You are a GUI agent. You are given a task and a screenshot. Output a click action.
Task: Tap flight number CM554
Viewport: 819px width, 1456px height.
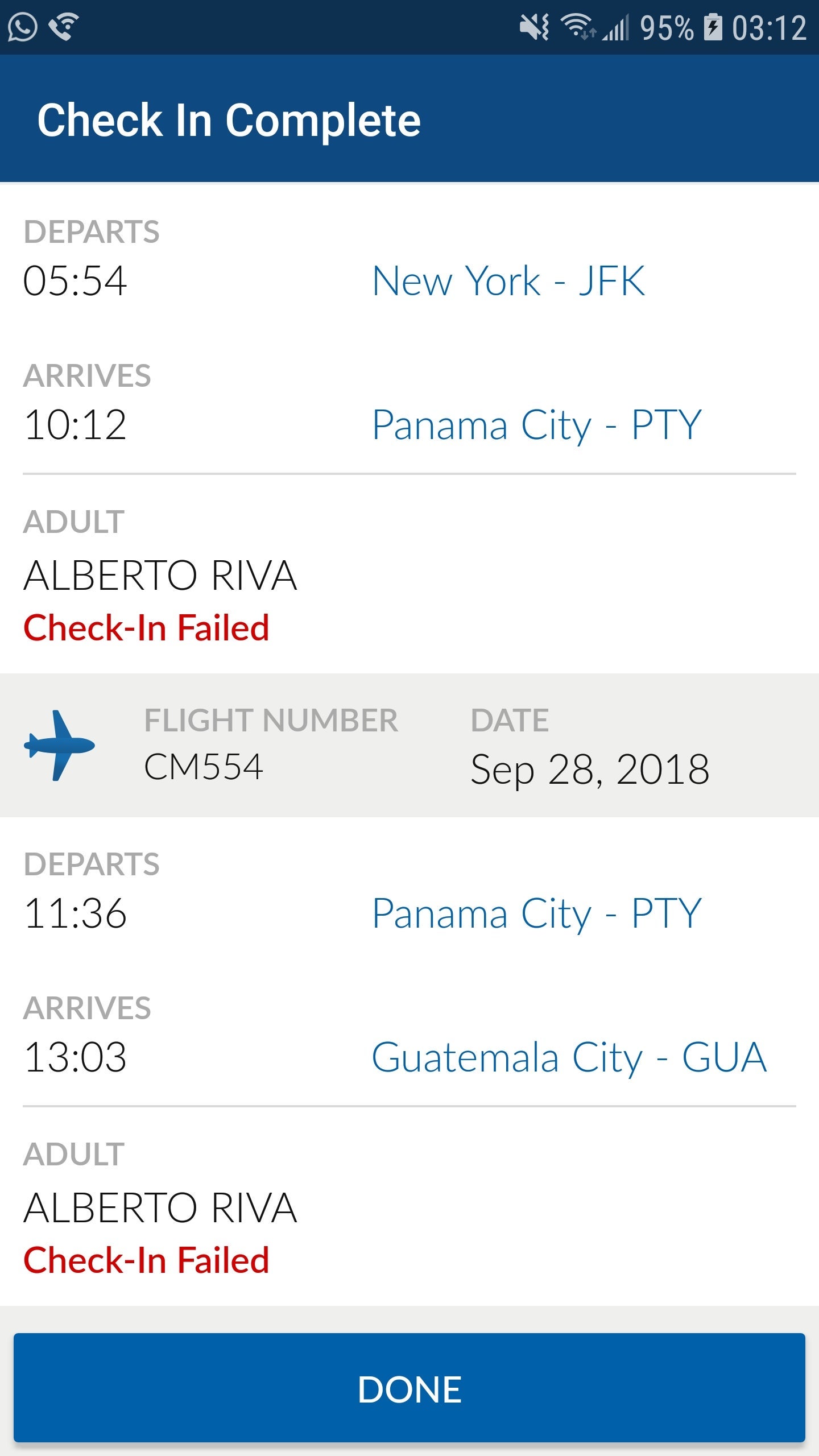pos(204,767)
